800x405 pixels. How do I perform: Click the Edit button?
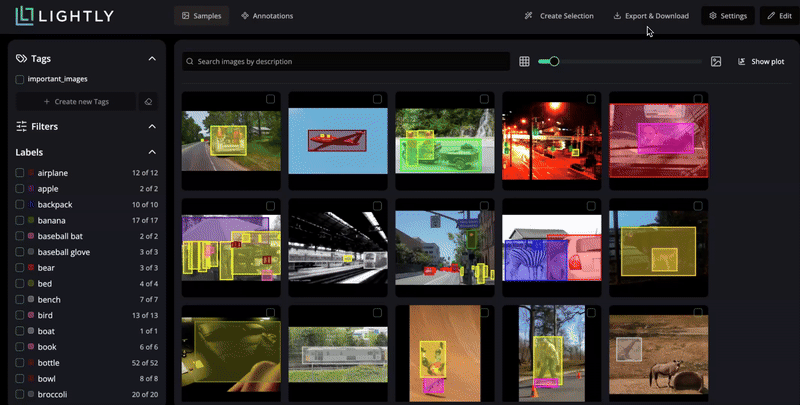pos(780,16)
